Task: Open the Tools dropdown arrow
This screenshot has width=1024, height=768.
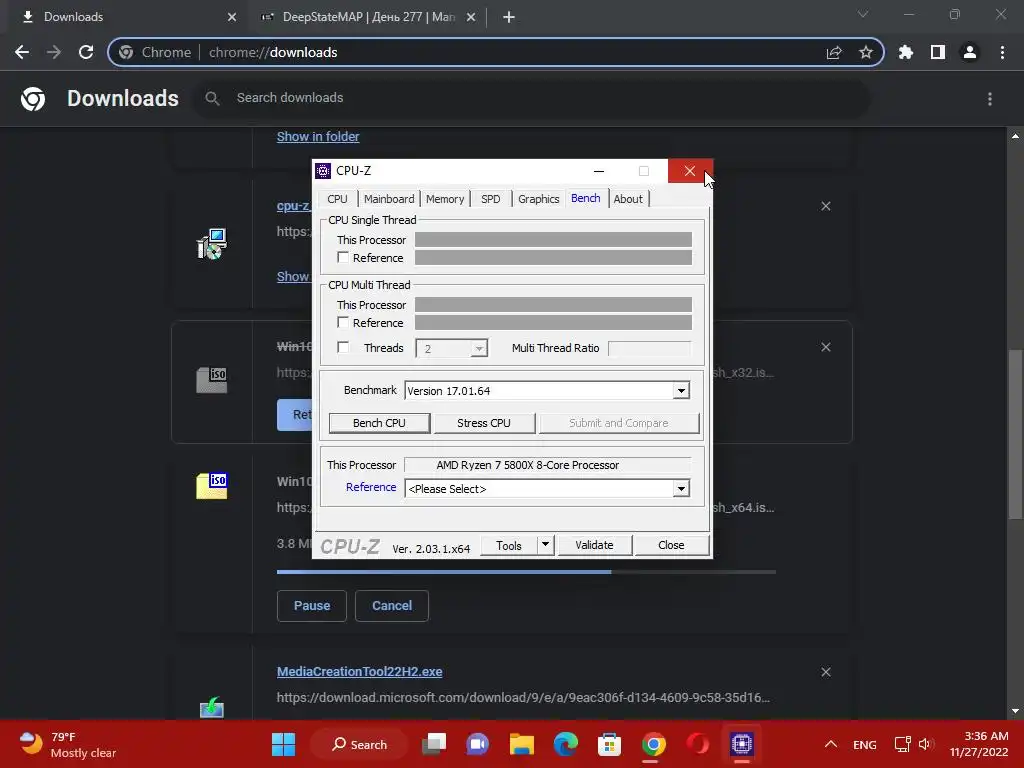Action: [x=545, y=545]
